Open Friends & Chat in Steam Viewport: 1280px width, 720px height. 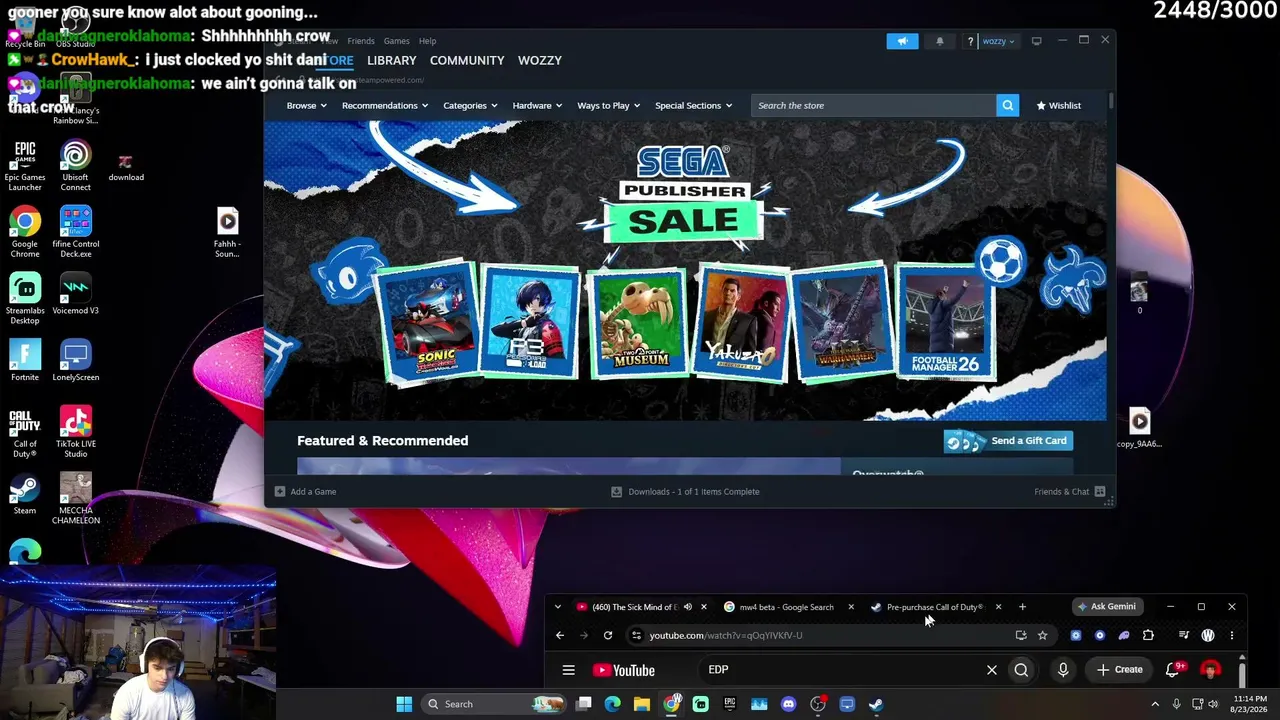[1070, 492]
